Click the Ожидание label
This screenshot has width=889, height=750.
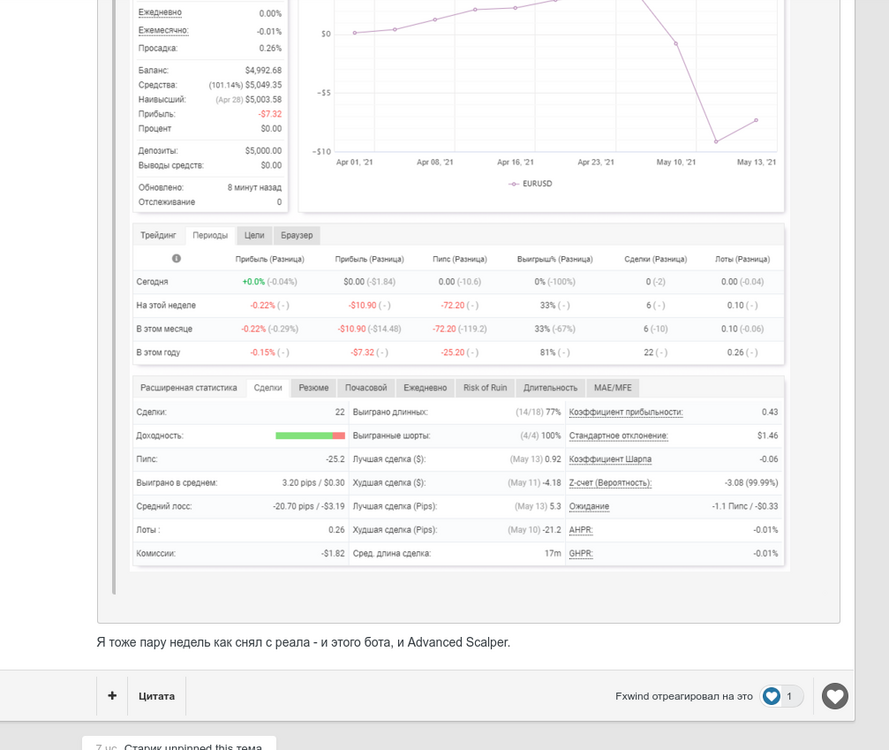coord(589,506)
